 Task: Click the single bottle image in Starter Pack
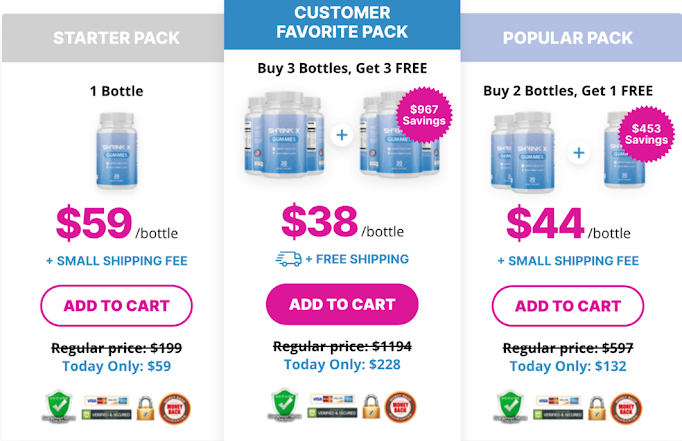click(117, 150)
